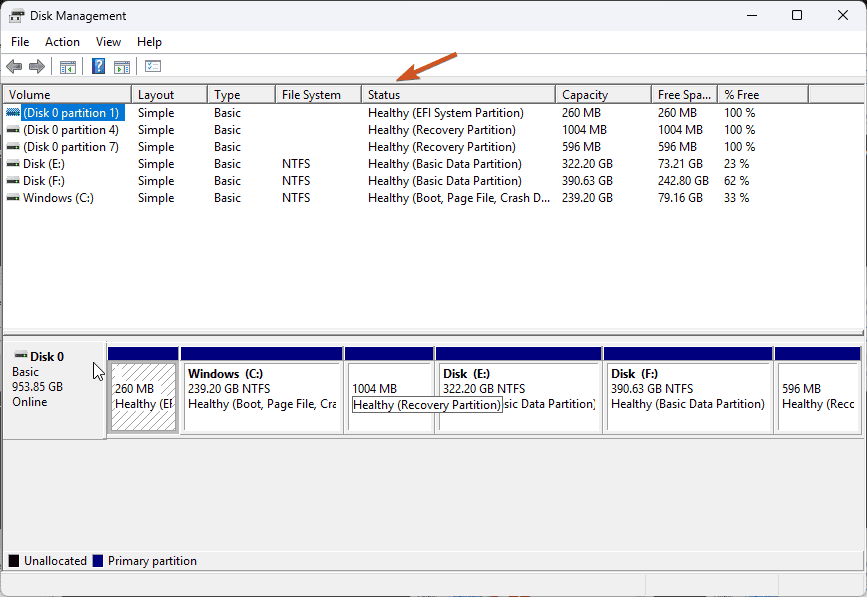Sort by File System column header
The height and width of the screenshot is (597, 867).
(318, 95)
